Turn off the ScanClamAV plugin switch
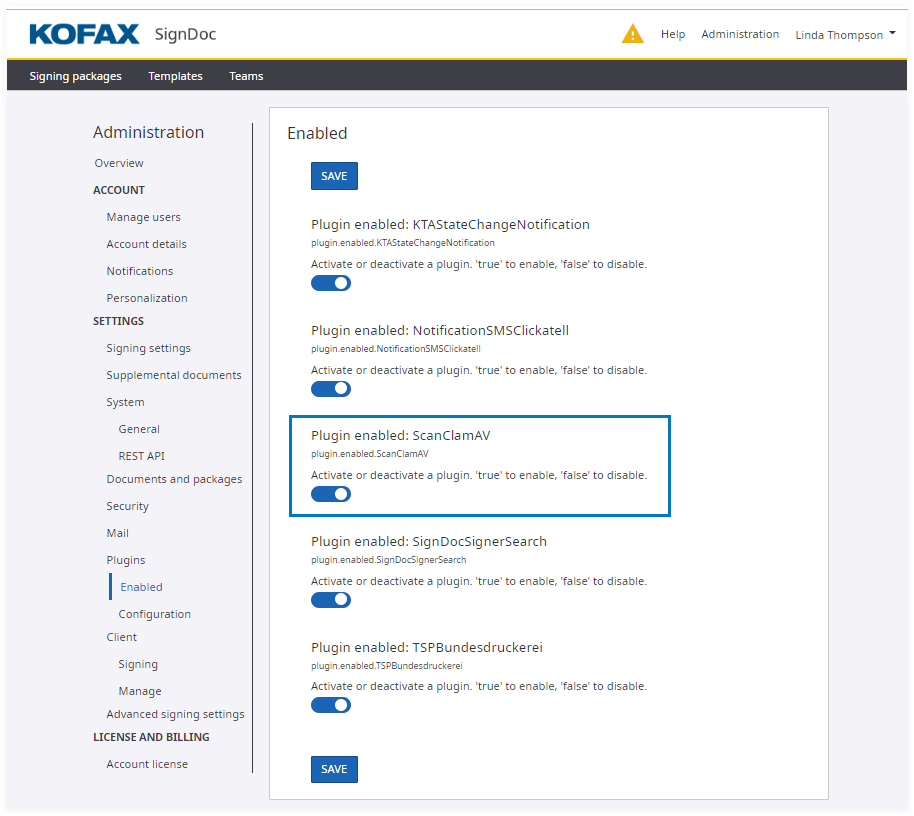The height and width of the screenshot is (816, 914). coord(331,494)
